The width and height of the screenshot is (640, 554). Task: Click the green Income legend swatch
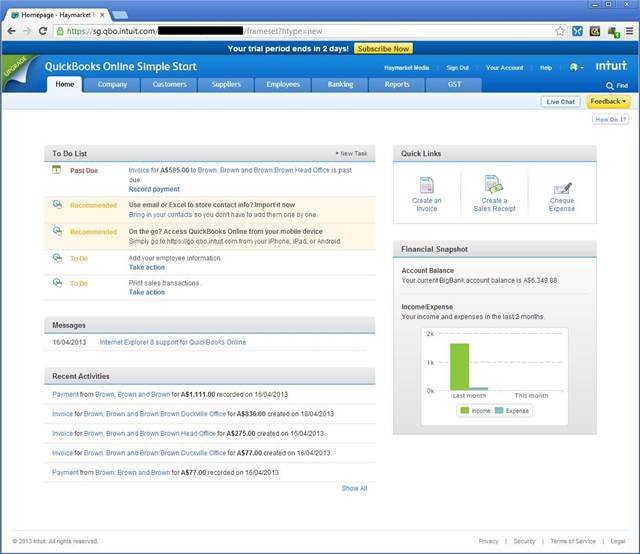click(464, 410)
